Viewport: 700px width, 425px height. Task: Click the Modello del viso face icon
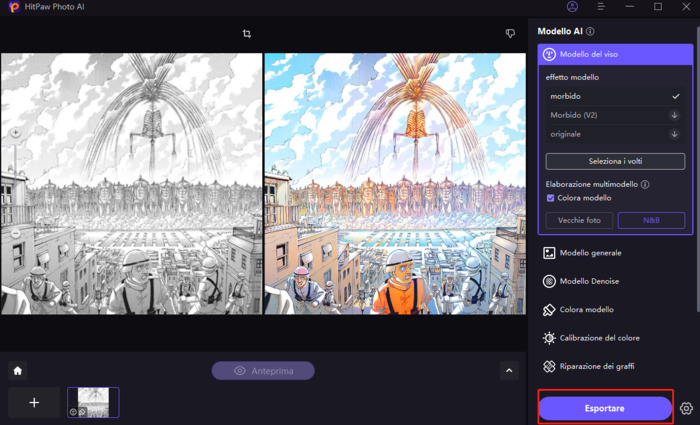click(549, 54)
